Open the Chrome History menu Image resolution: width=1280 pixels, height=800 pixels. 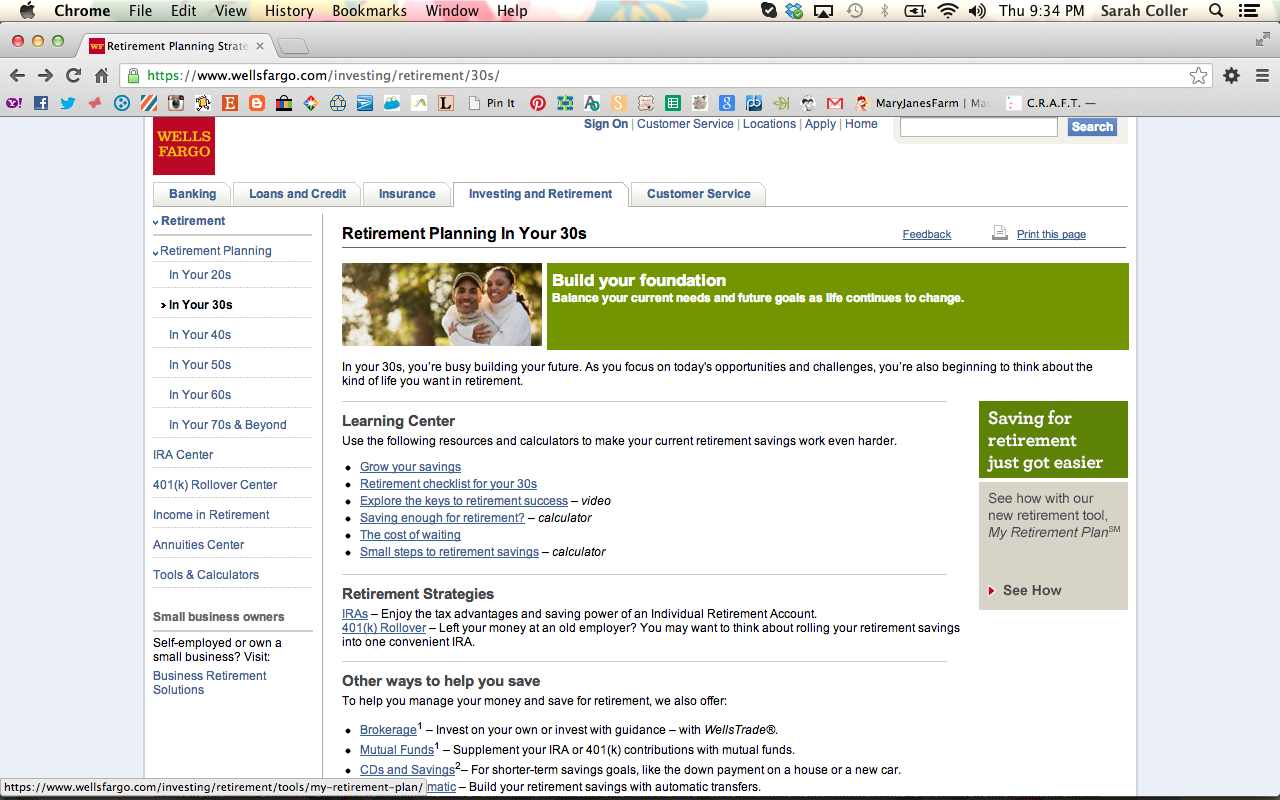tap(289, 11)
